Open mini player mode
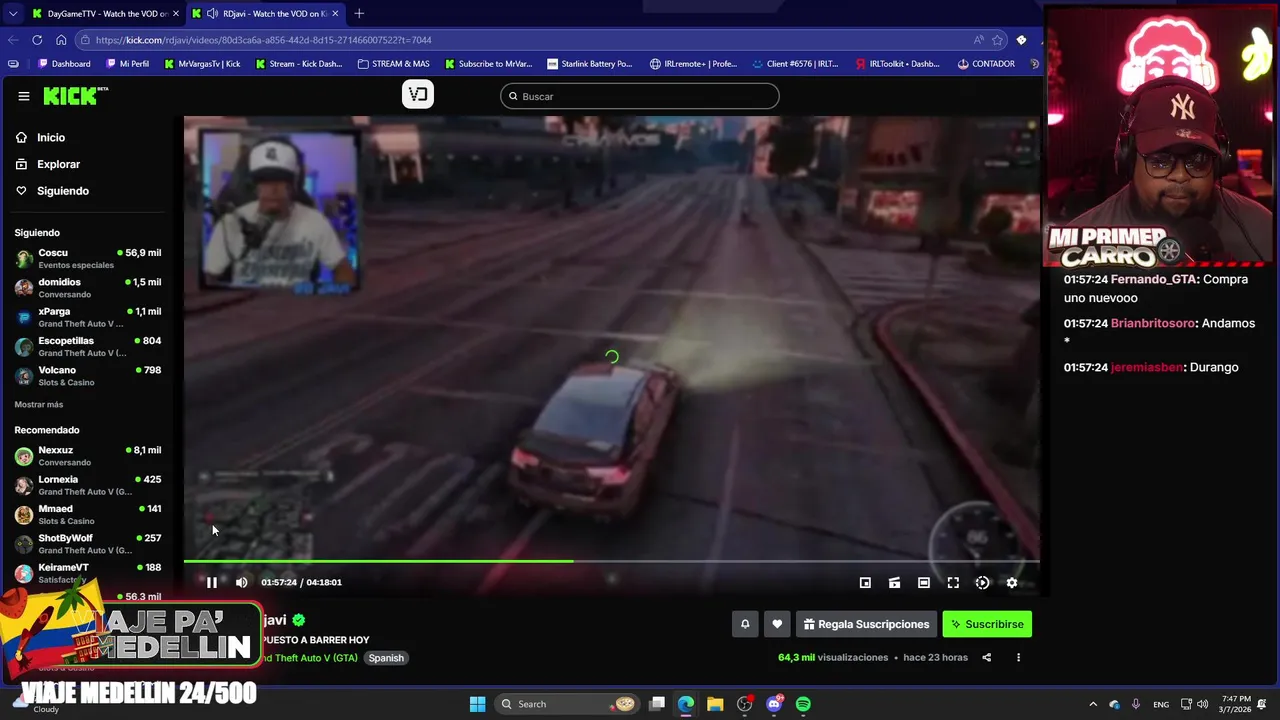This screenshot has height=720, width=1280. [x=865, y=582]
